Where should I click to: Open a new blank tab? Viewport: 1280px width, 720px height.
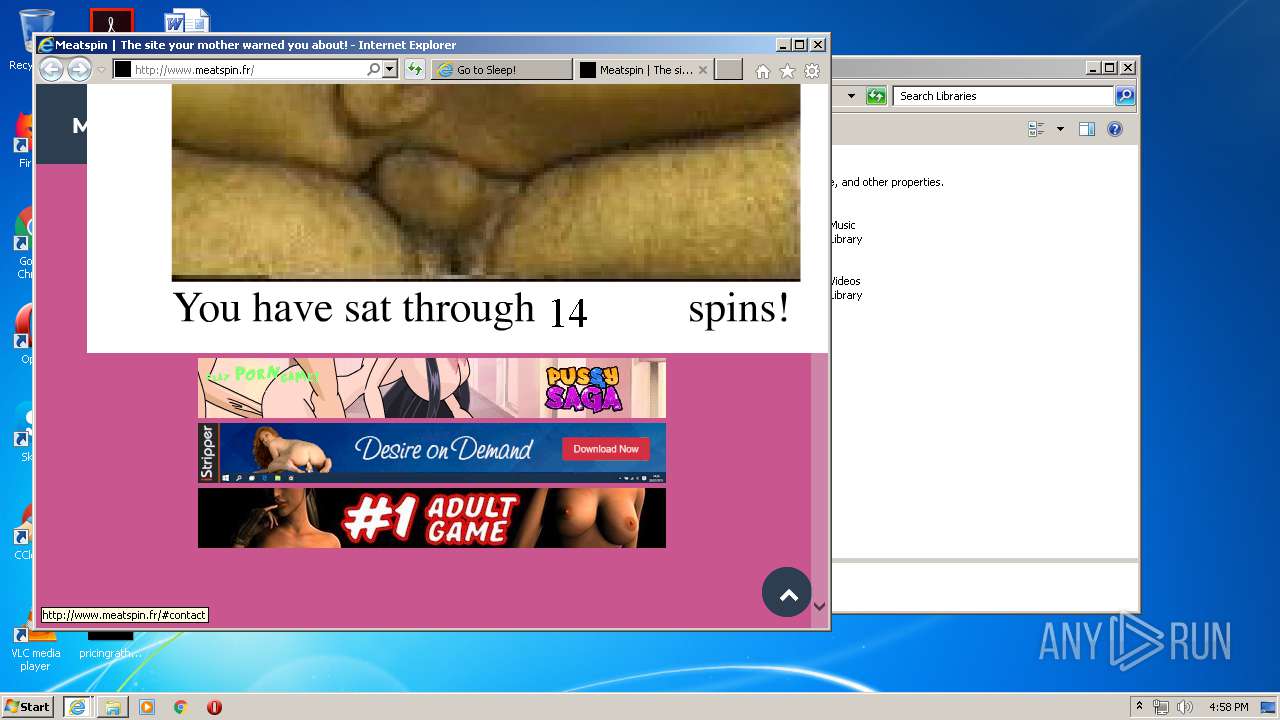[x=729, y=70]
